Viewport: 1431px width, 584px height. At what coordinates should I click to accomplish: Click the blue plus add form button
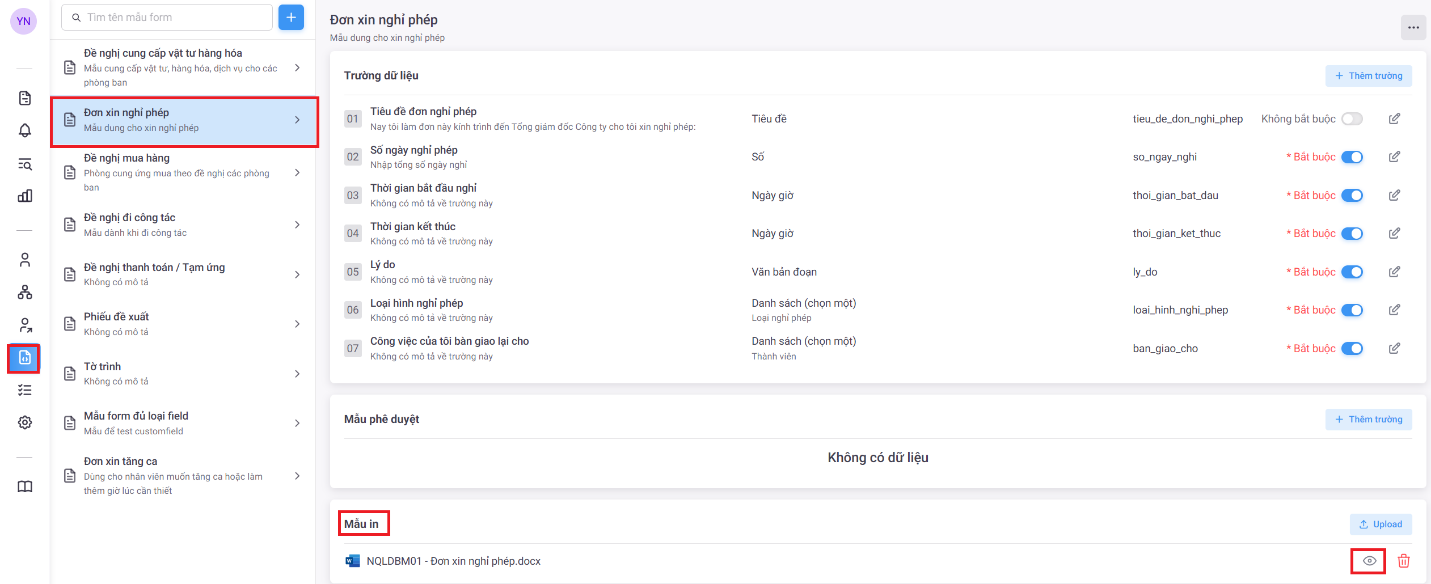291,18
